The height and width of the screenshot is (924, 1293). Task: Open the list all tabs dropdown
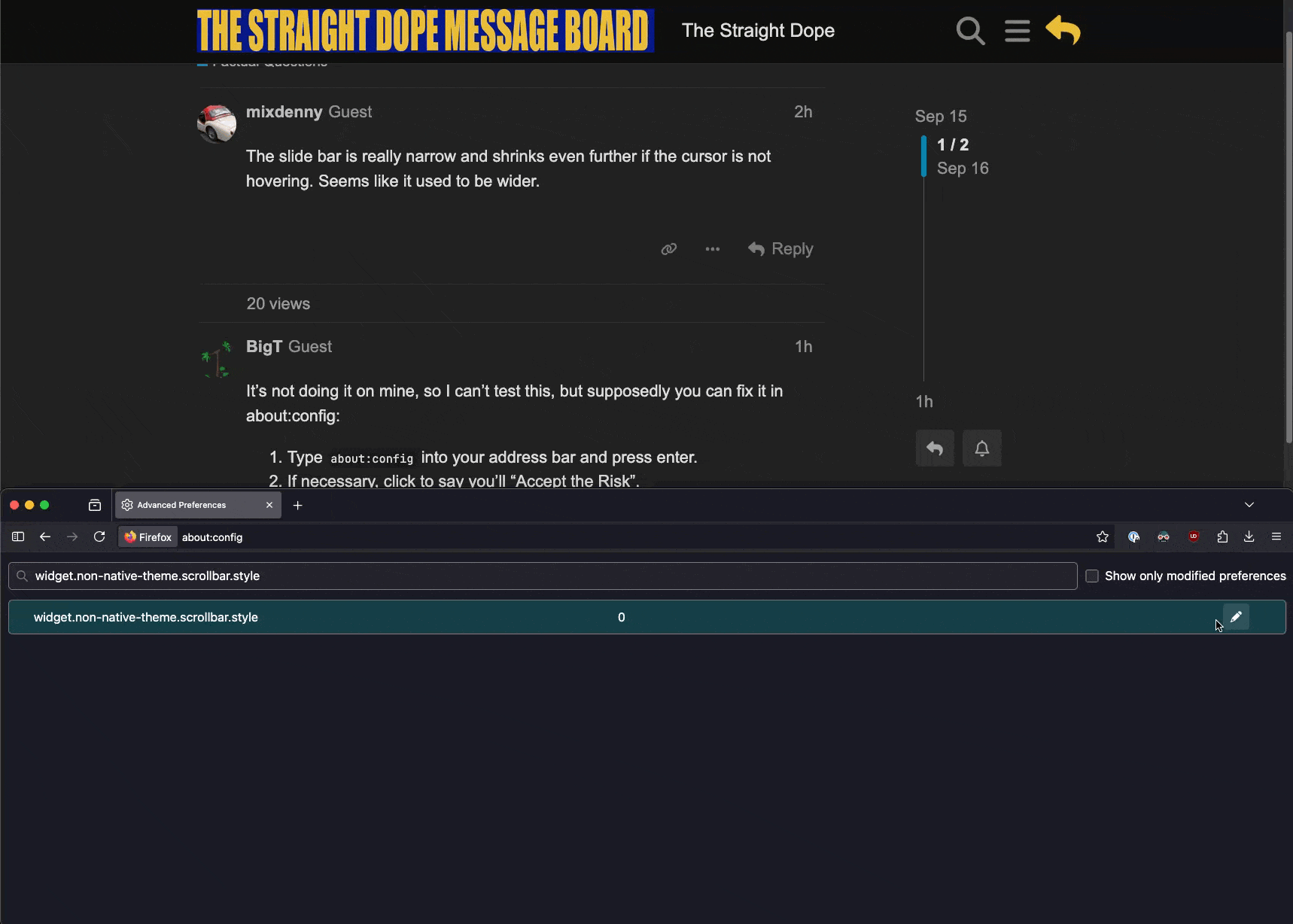[x=1249, y=505]
